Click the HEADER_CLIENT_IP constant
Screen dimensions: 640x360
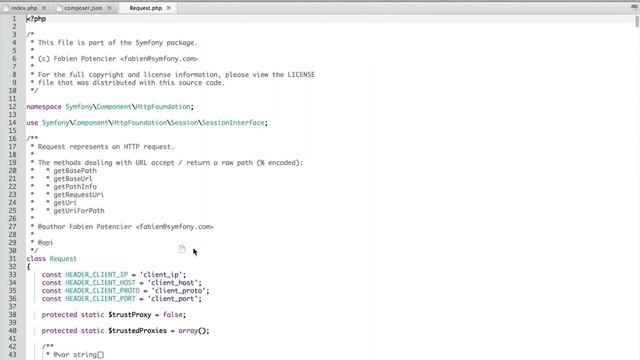click(97, 275)
